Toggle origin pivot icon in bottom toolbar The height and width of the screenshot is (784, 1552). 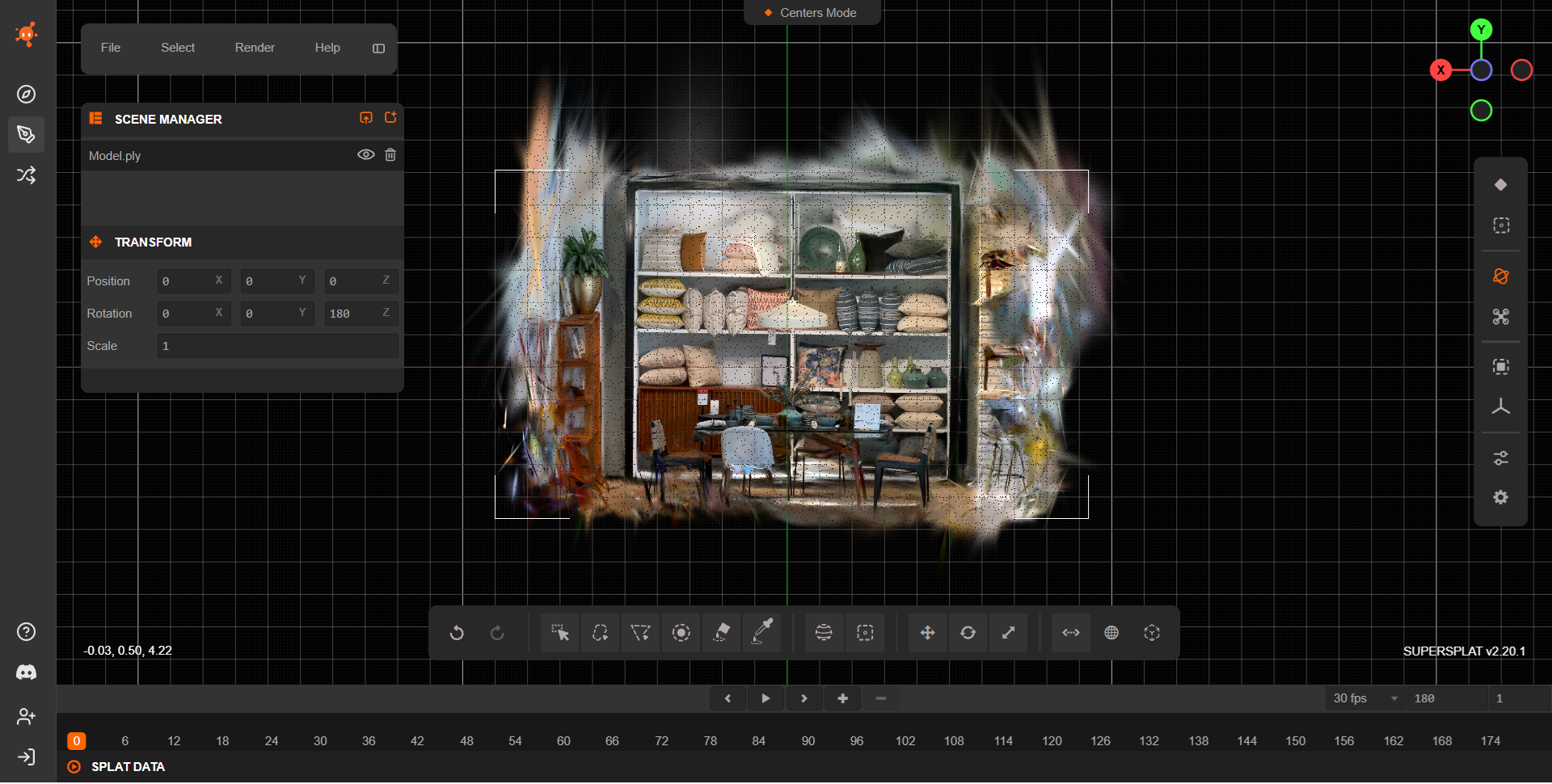pyautogui.click(x=1152, y=633)
